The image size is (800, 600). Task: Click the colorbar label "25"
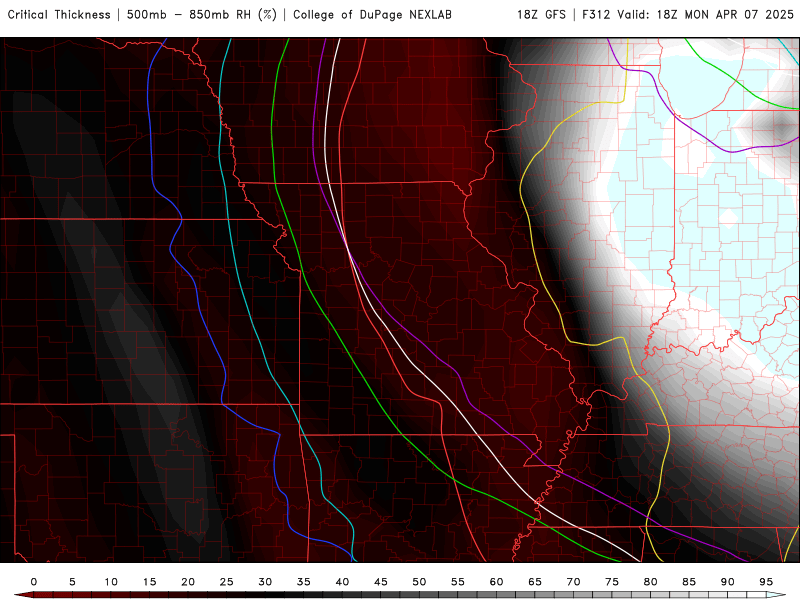click(x=227, y=582)
